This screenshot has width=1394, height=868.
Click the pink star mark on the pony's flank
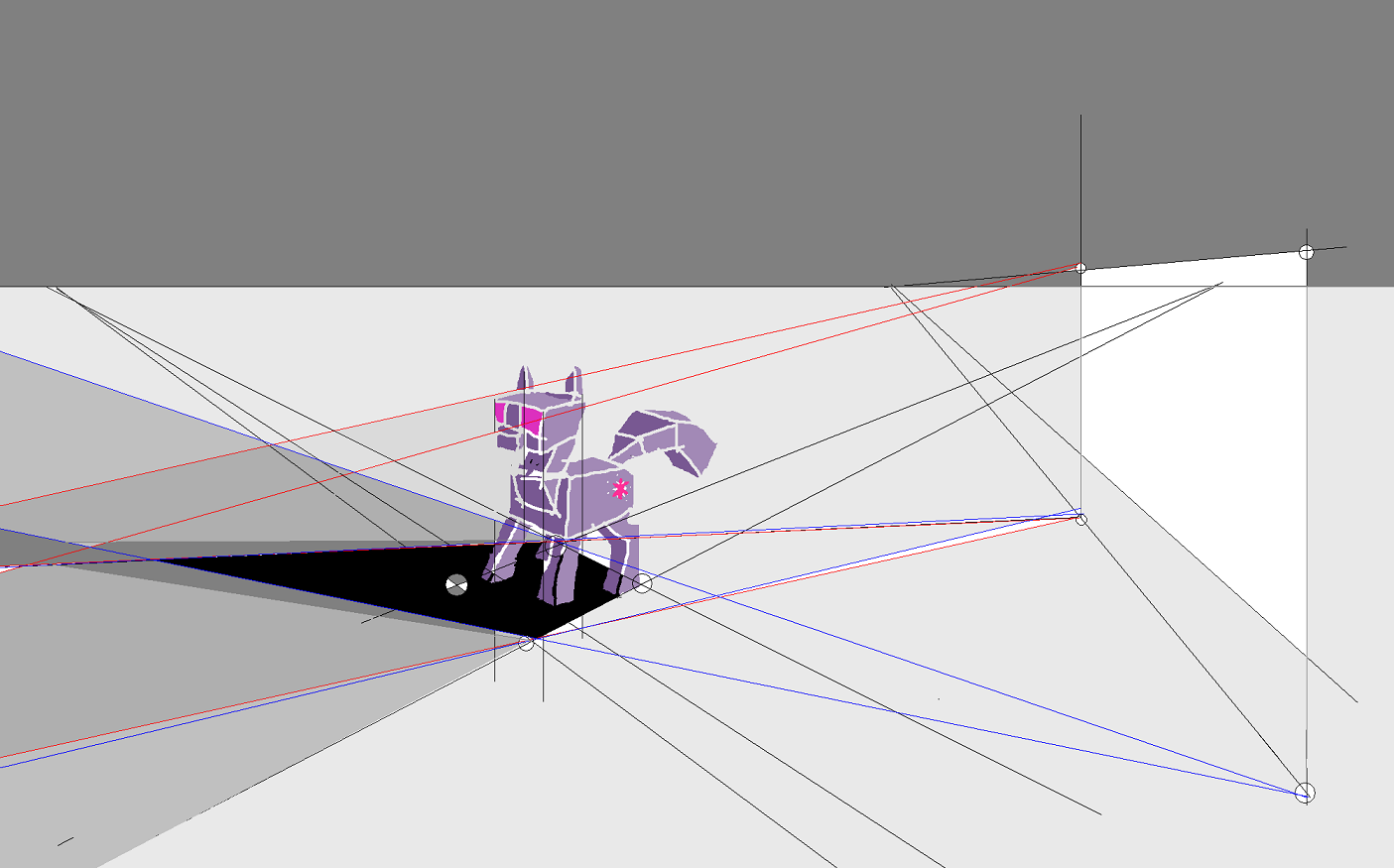click(620, 489)
